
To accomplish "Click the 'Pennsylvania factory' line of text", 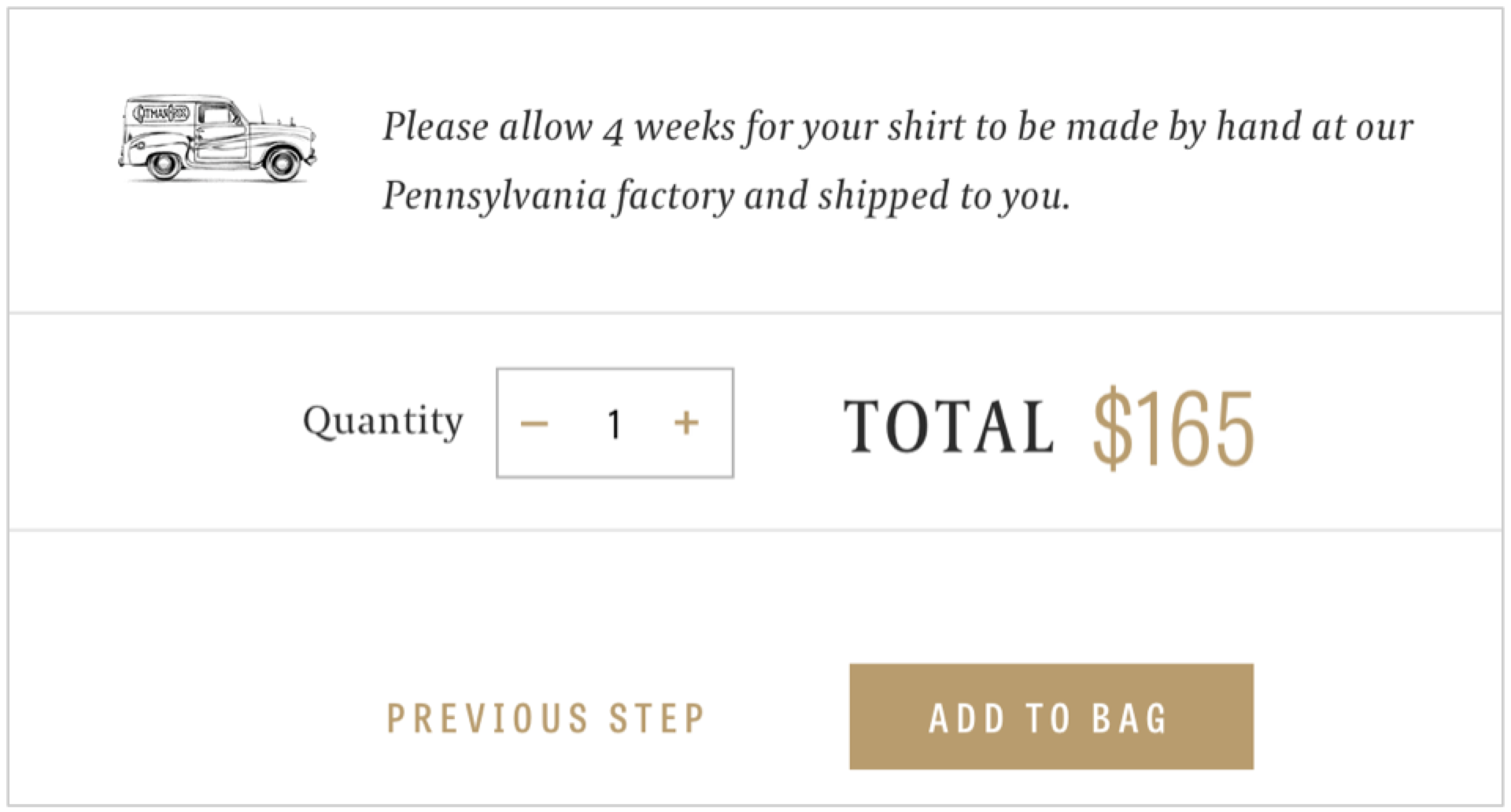I will pyautogui.click(x=559, y=196).
